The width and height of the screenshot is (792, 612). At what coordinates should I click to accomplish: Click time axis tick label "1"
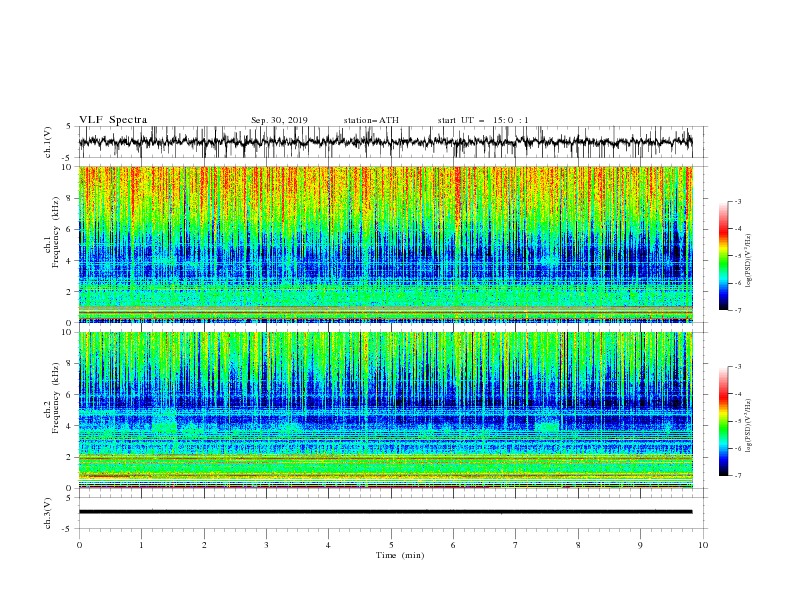point(141,545)
